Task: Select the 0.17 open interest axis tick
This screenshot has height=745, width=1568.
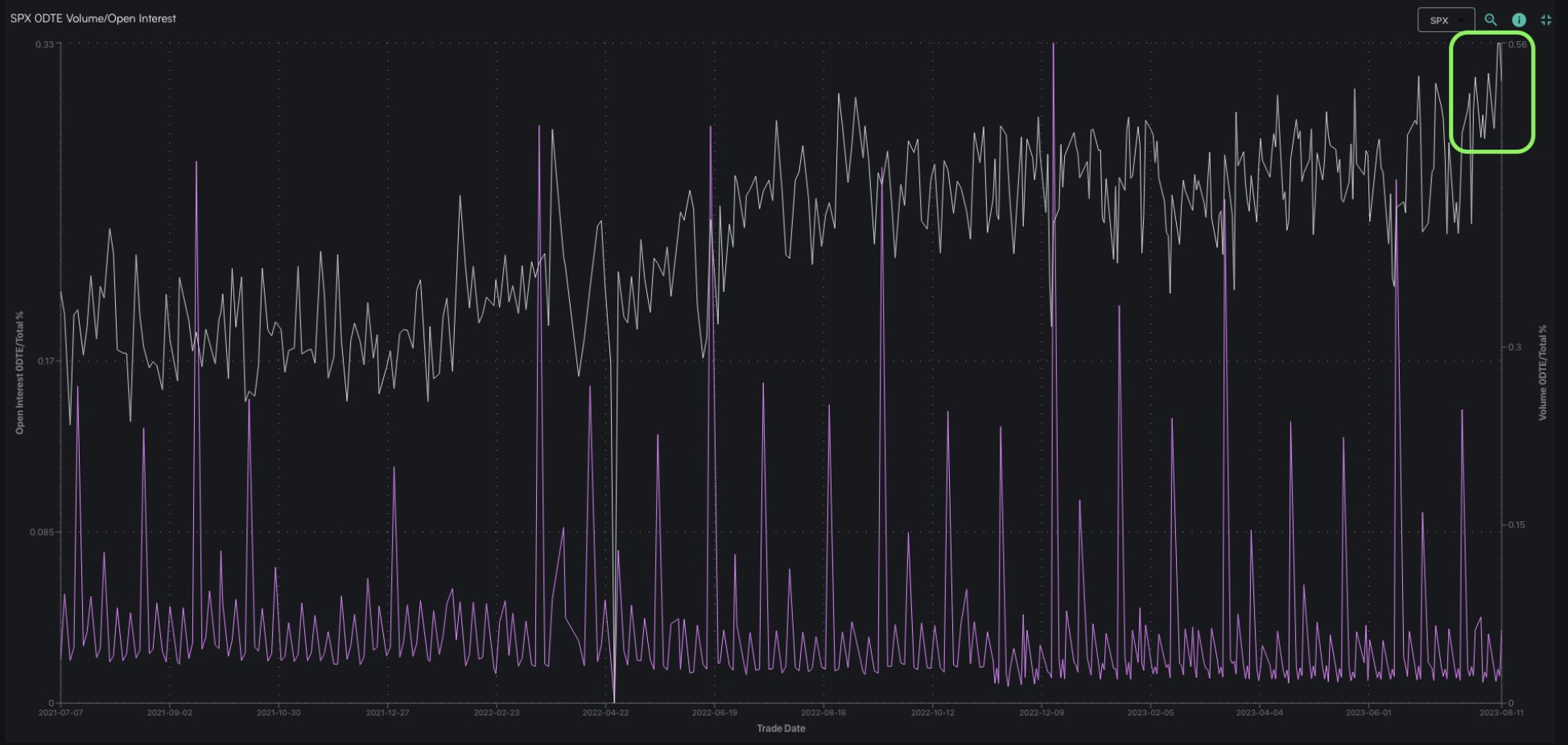Action: pyautogui.click(x=45, y=360)
